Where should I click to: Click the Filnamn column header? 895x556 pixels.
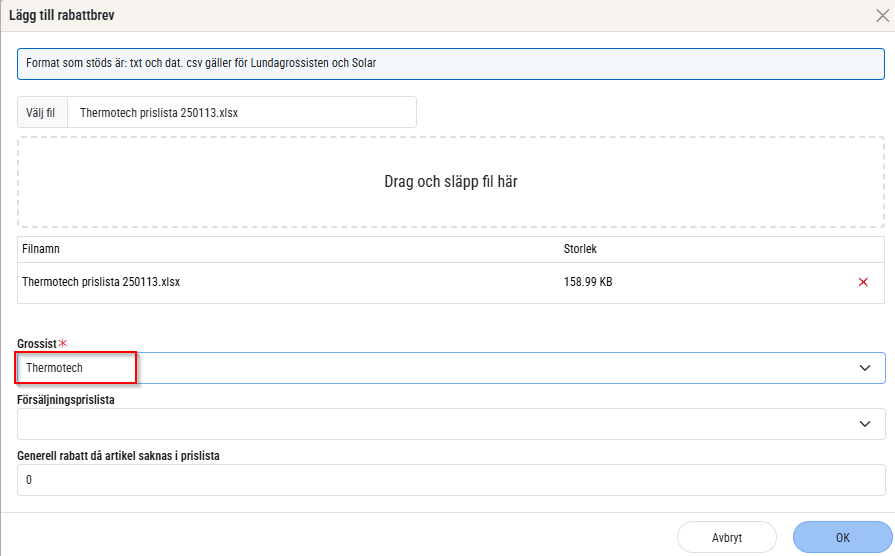pos(42,249)
